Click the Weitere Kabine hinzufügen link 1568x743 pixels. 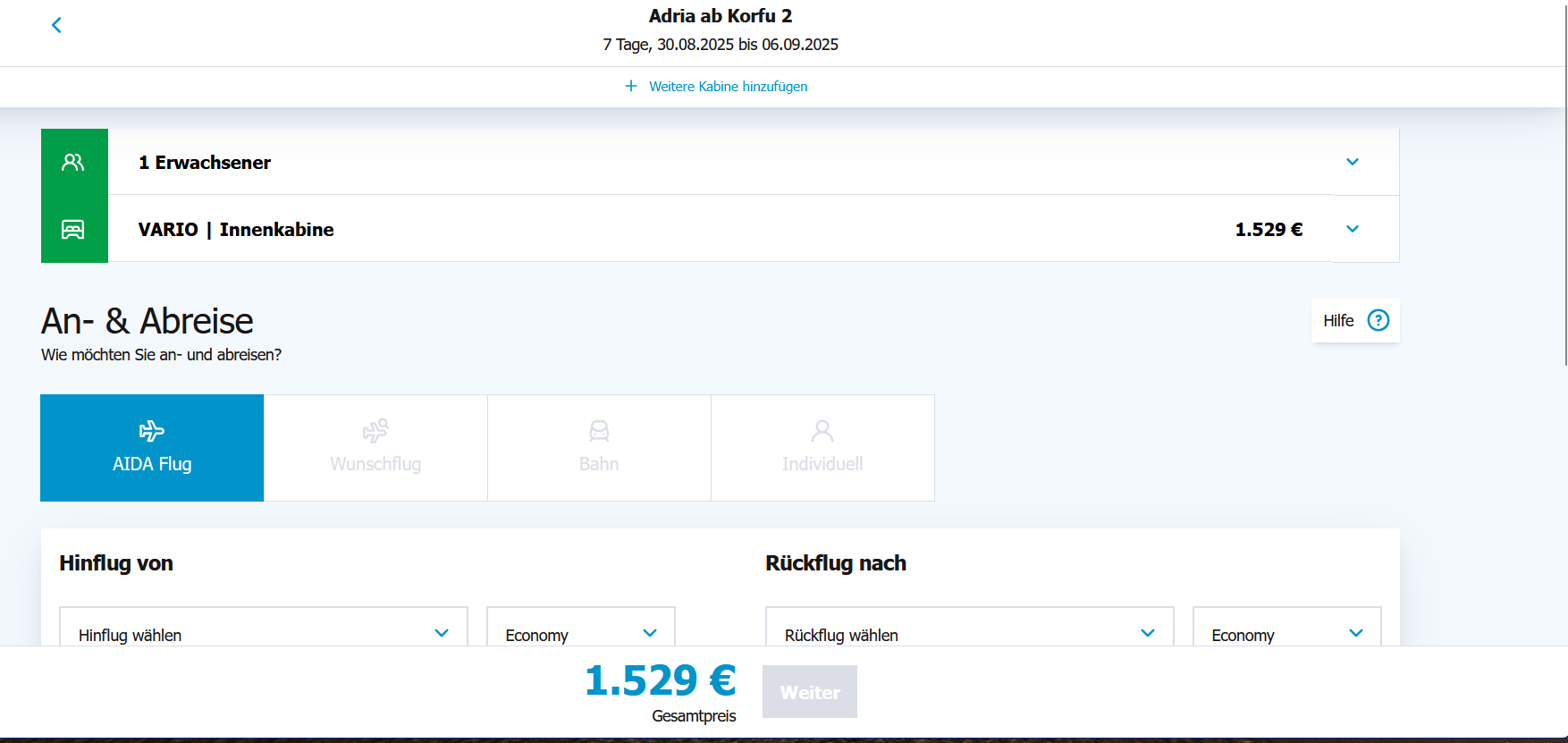click(x=728, y=87)
